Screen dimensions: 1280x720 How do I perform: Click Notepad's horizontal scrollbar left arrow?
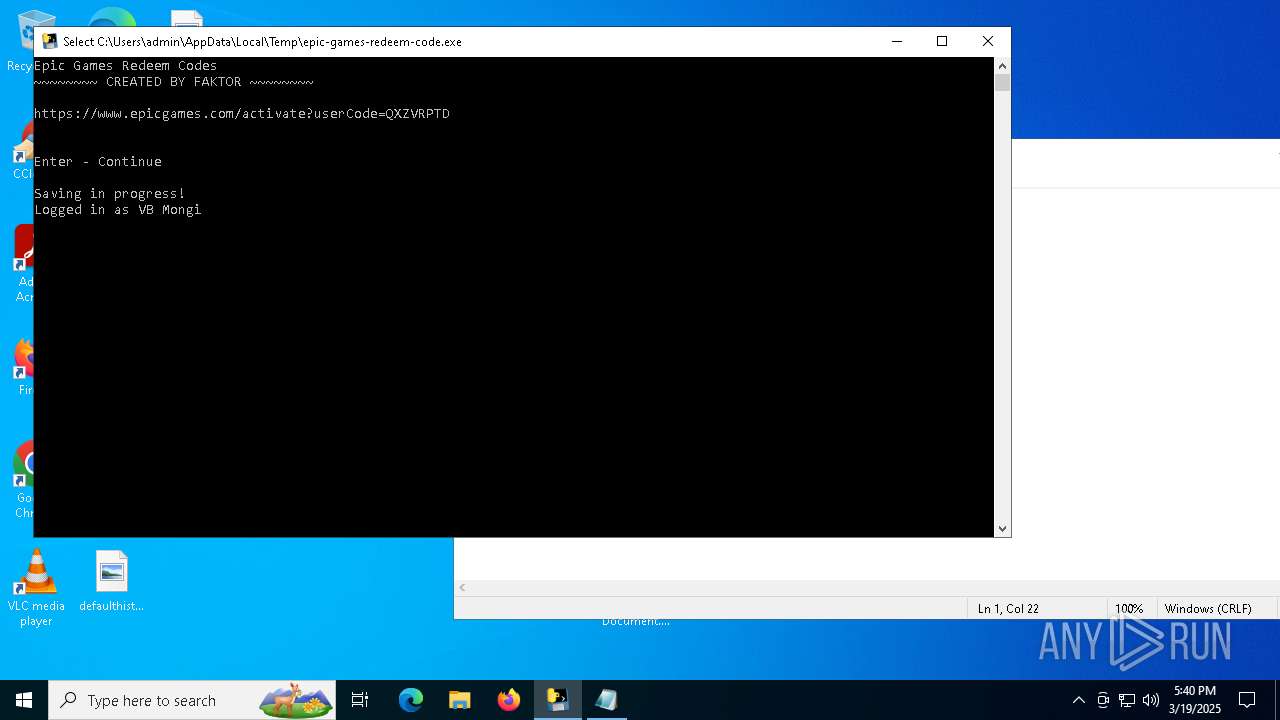[463, 588]
